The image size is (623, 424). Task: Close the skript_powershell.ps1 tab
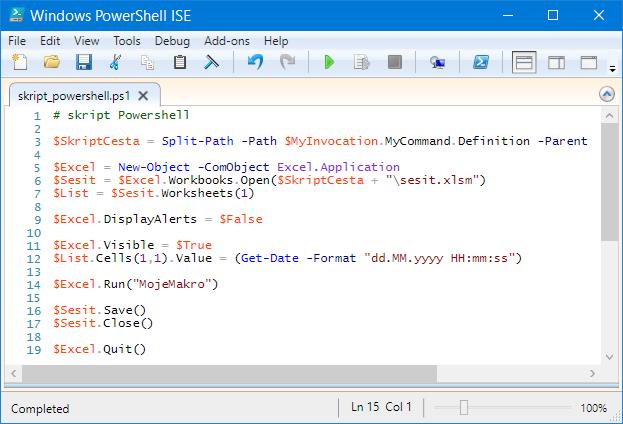[x=143, y=96]
